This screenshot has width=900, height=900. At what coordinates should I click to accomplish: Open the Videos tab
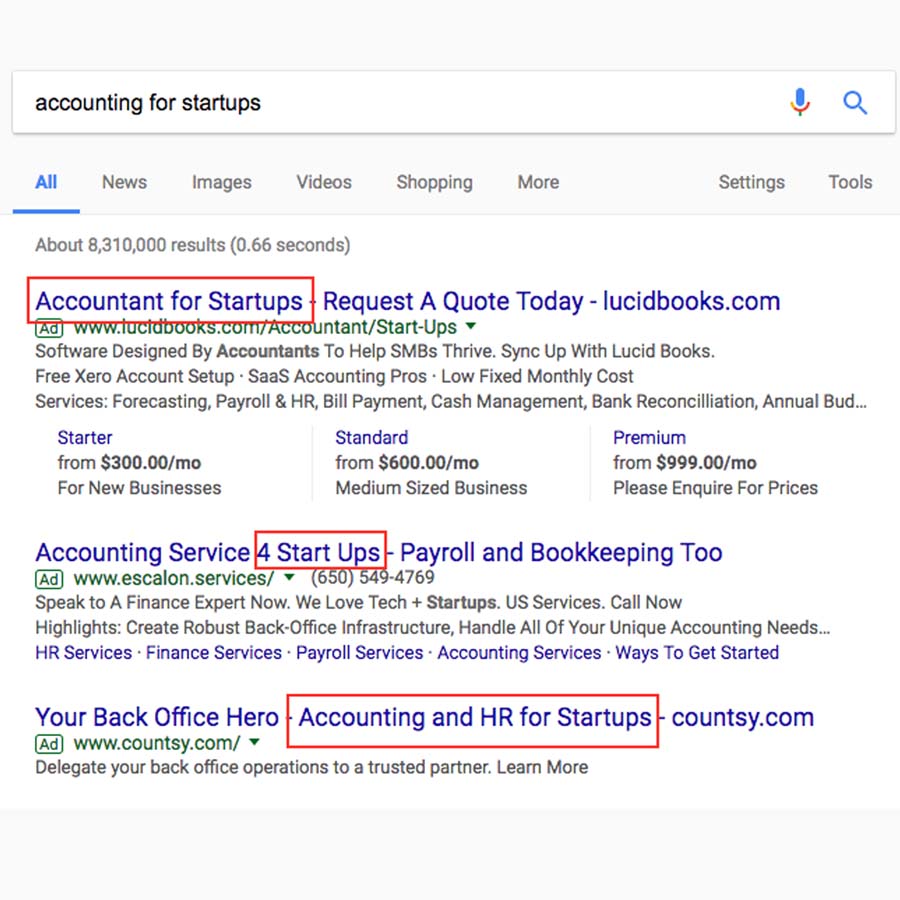[x=324, y=182]
